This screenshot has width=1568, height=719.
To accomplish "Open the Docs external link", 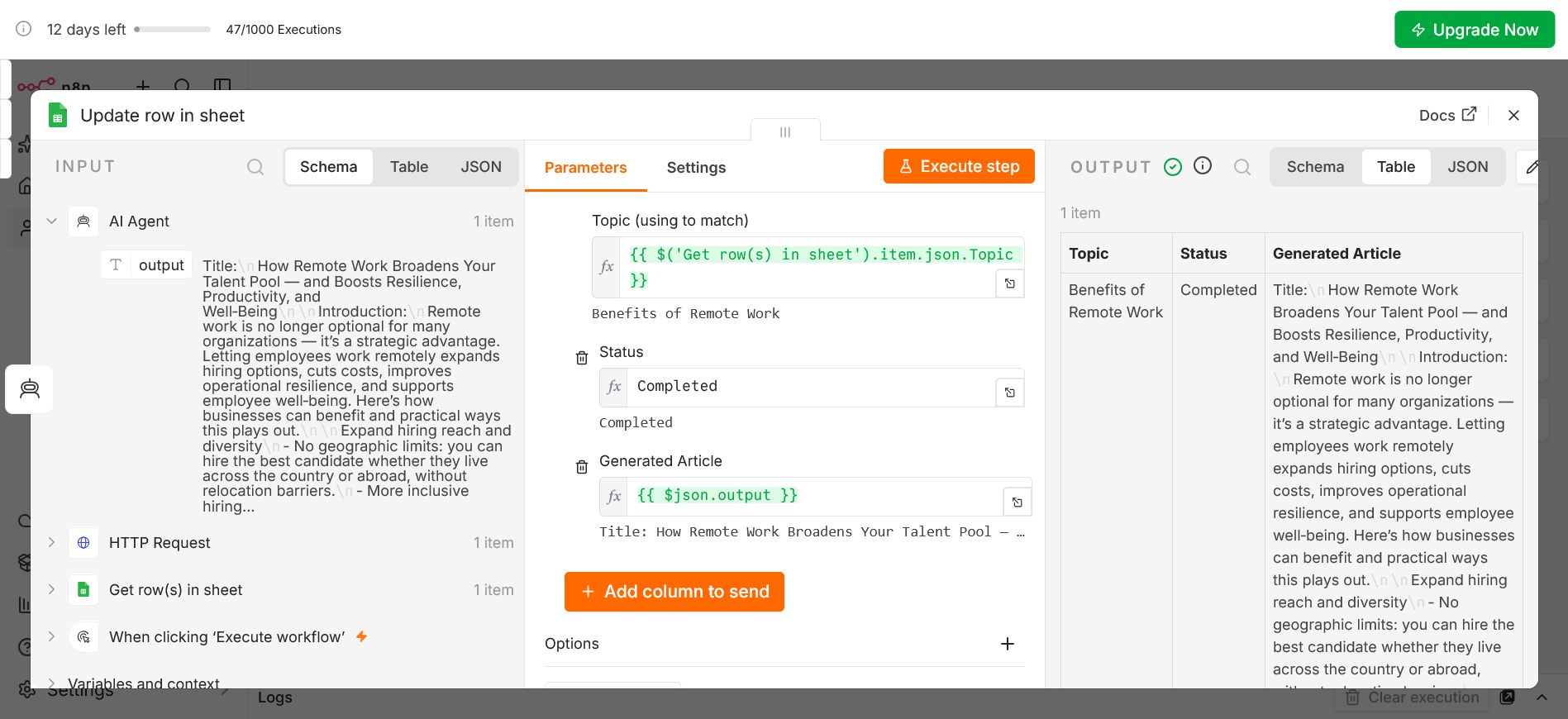I will point(1447,115).
